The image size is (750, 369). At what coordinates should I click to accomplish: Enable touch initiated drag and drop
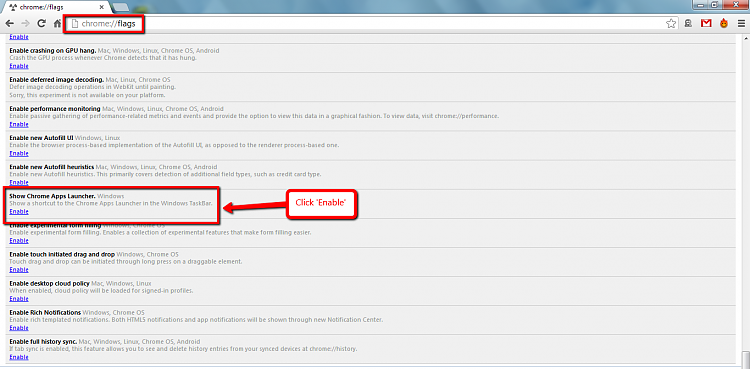tap(19, 270)
